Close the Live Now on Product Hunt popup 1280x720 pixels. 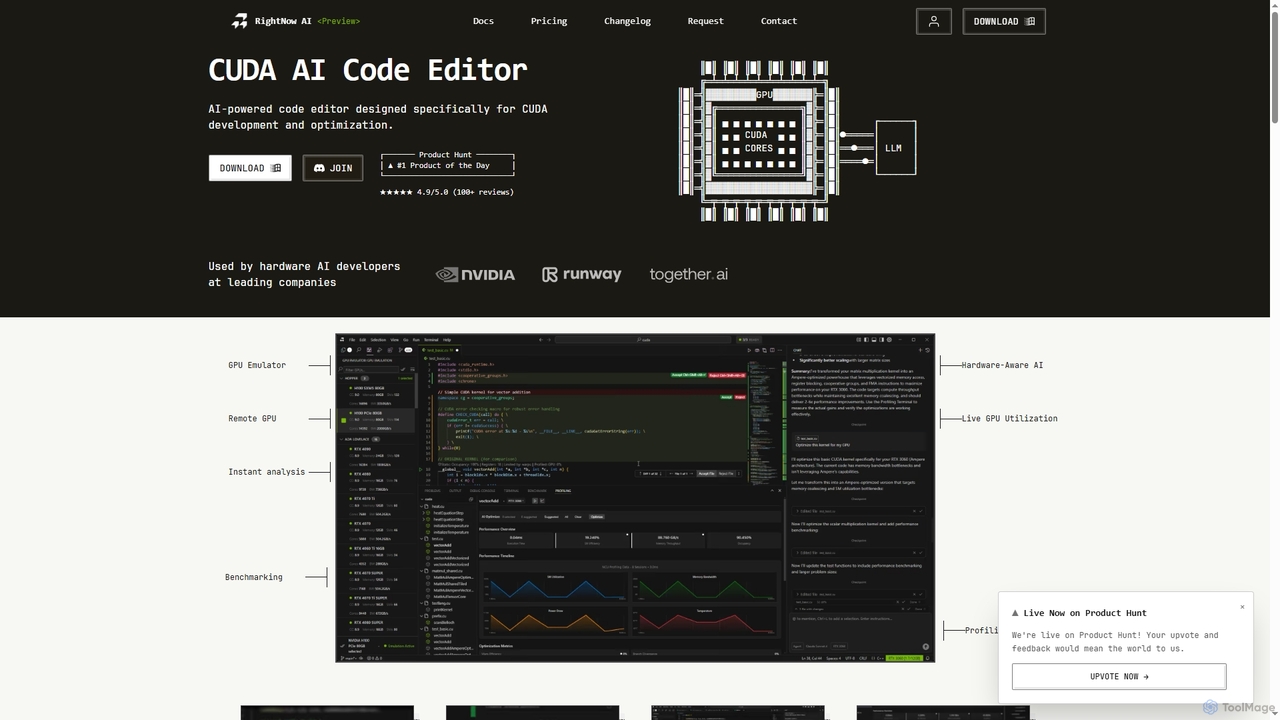coord(1243,607)
